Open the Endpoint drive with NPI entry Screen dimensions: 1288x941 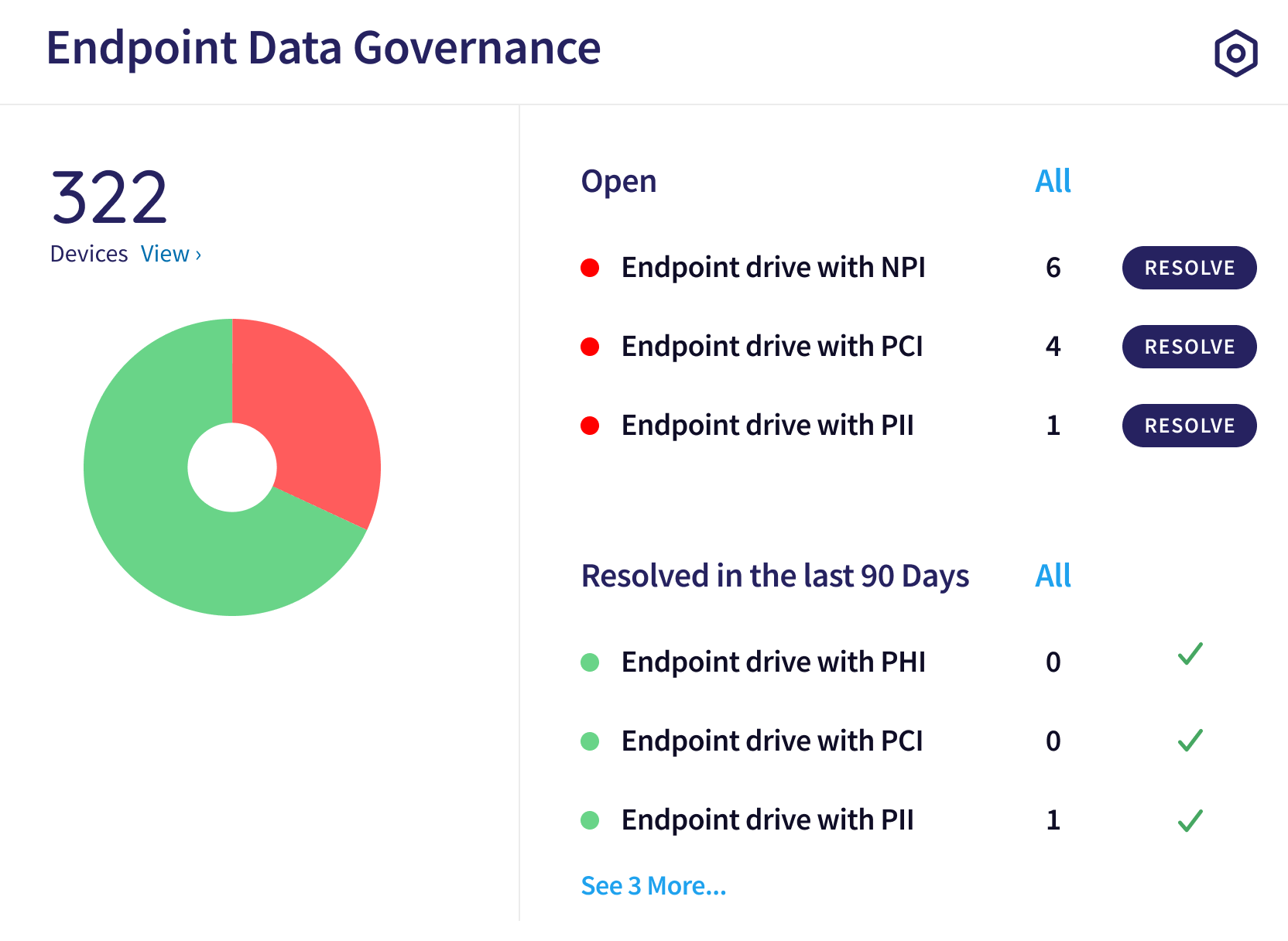point(773,268)
